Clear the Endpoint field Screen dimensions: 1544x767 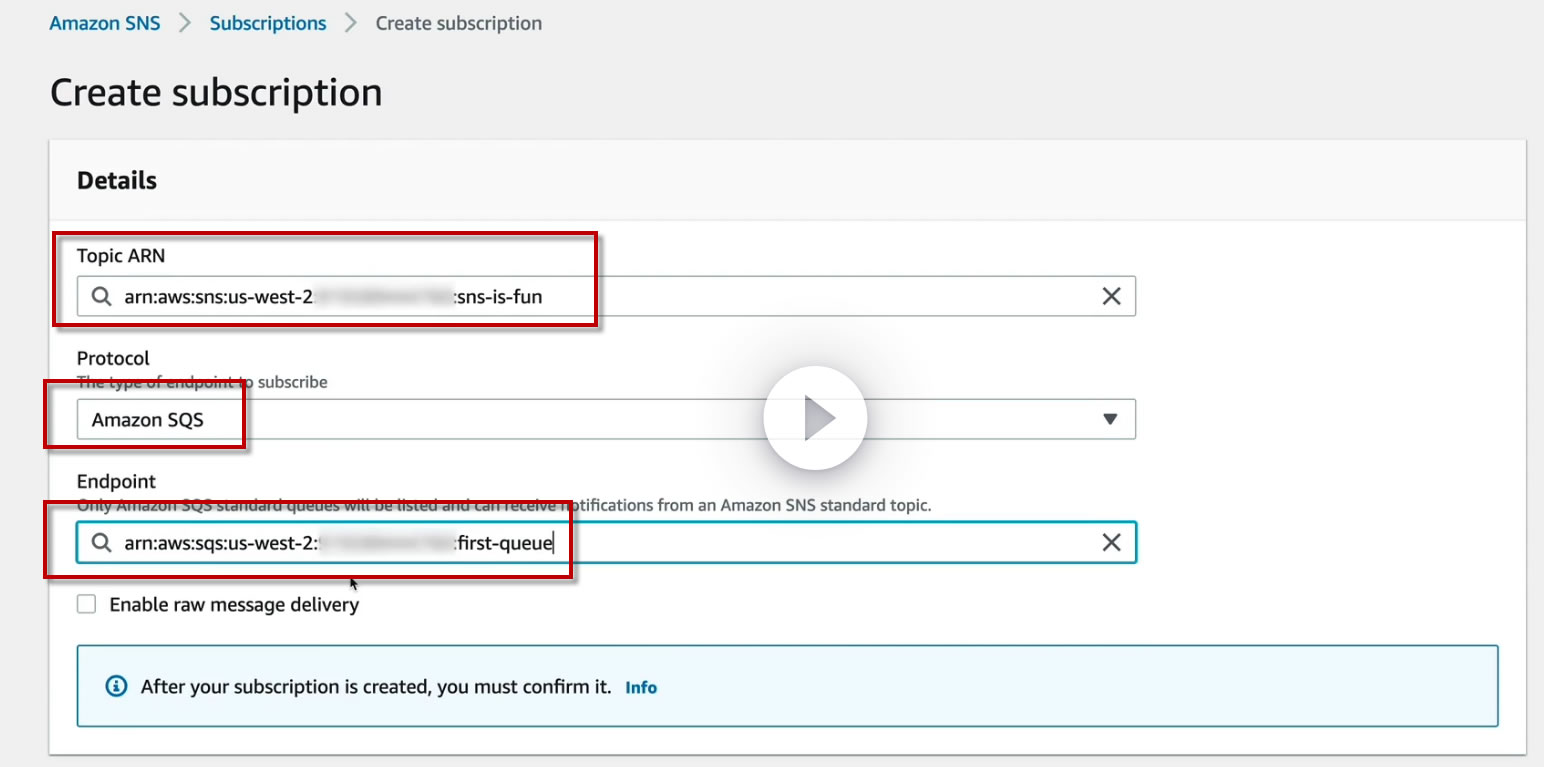point(1111,542)
